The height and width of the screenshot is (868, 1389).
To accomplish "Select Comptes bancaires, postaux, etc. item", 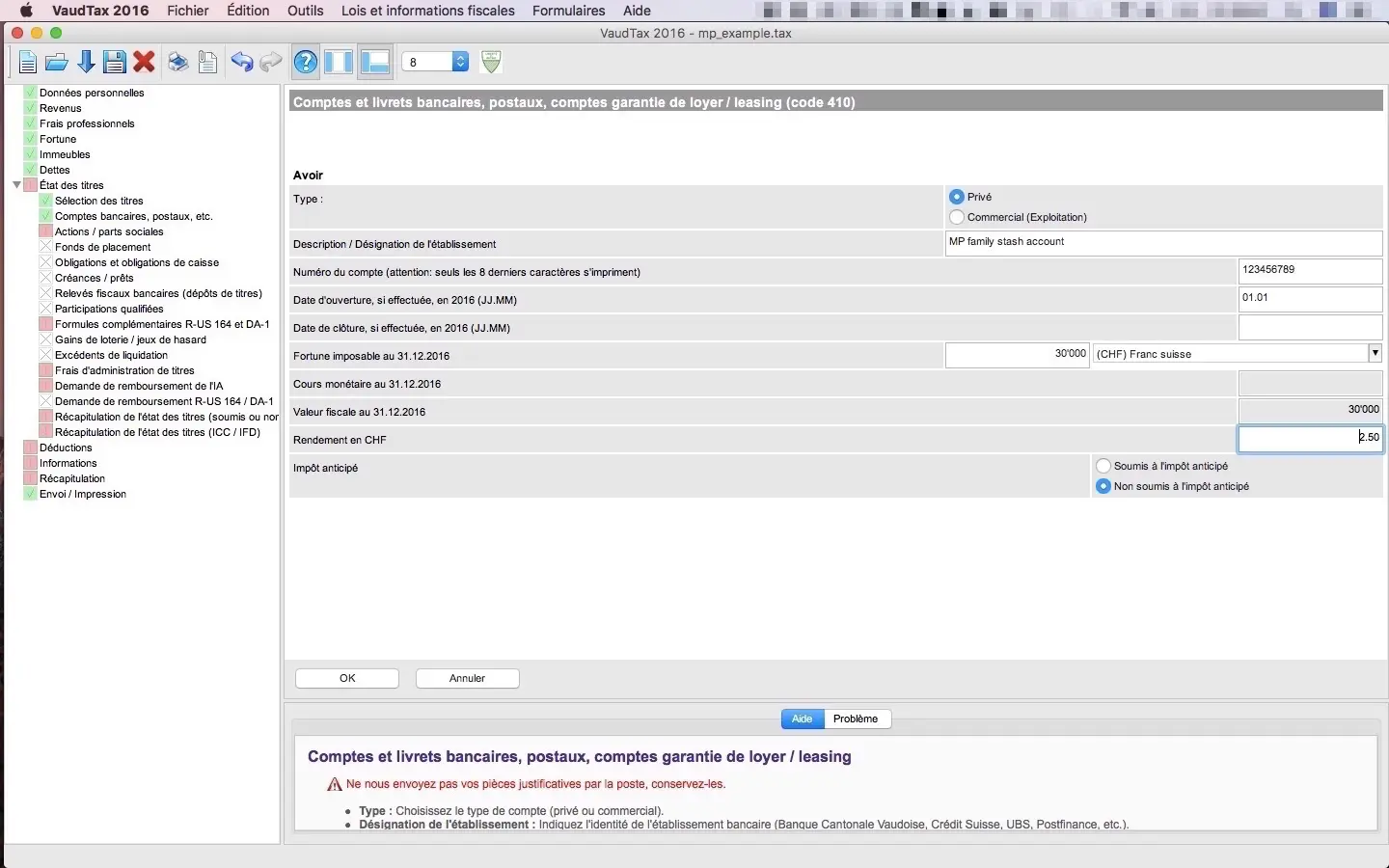I will pos(134,216).
